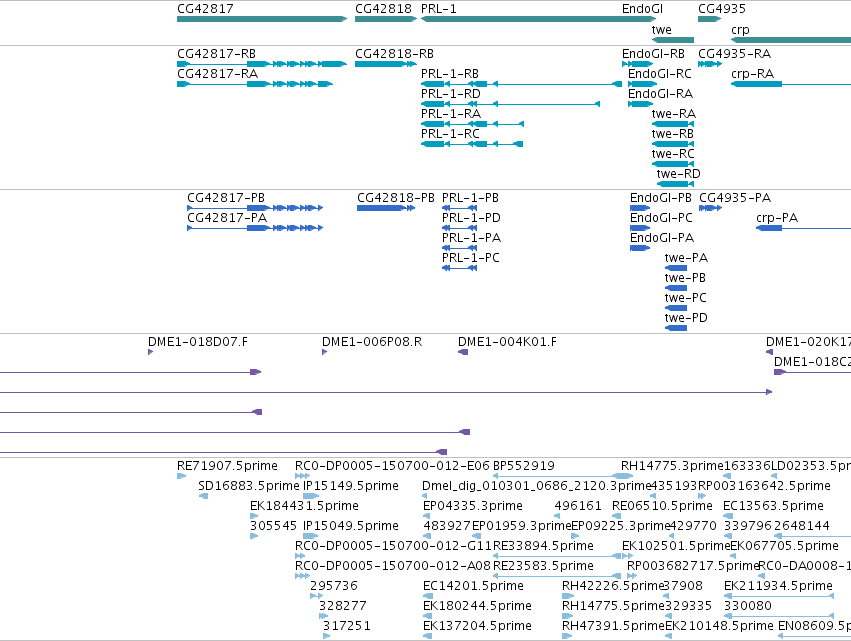Select protein PRL-1-PA feature

[460, 248]
